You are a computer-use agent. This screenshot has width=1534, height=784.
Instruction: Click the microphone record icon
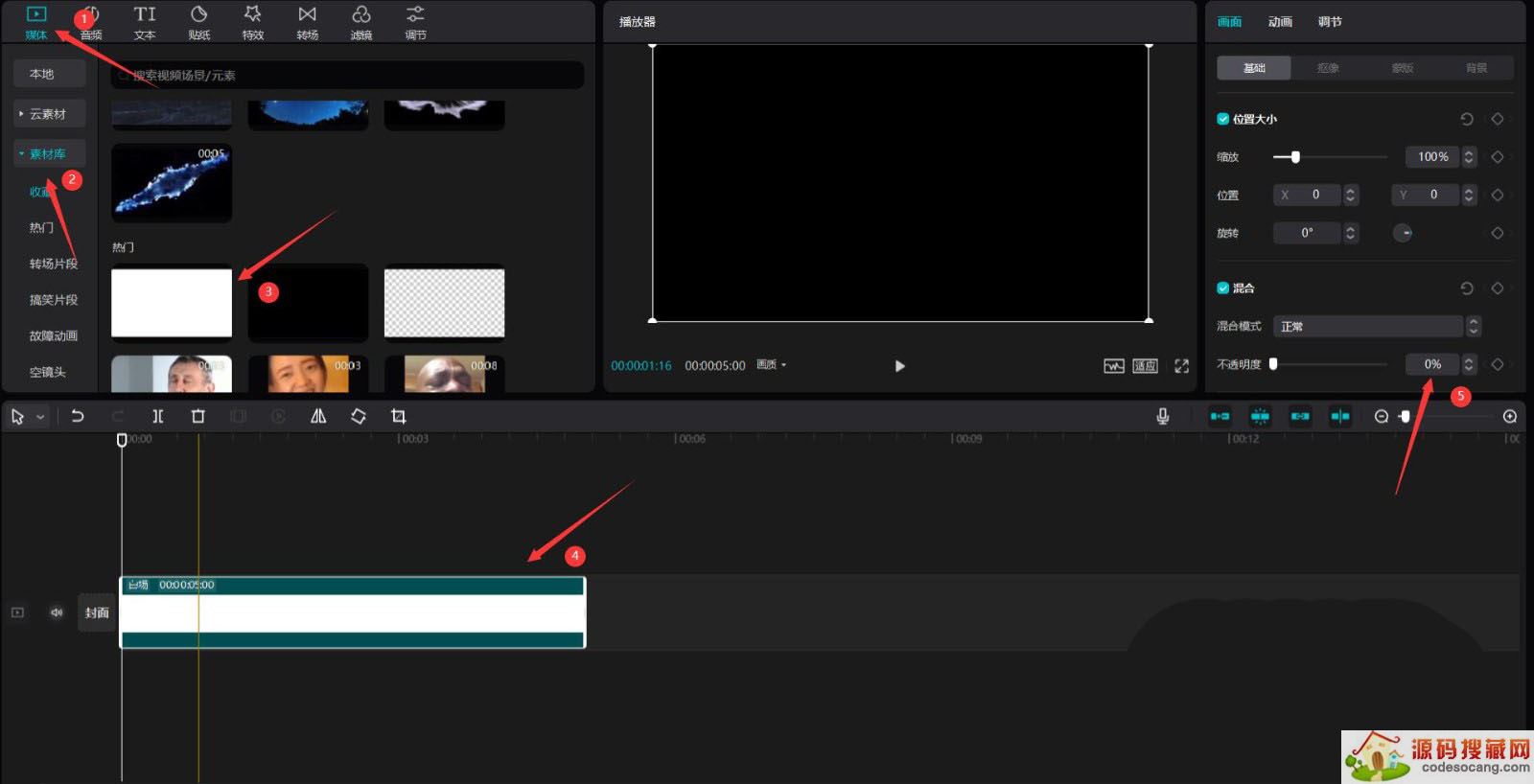1162,416
